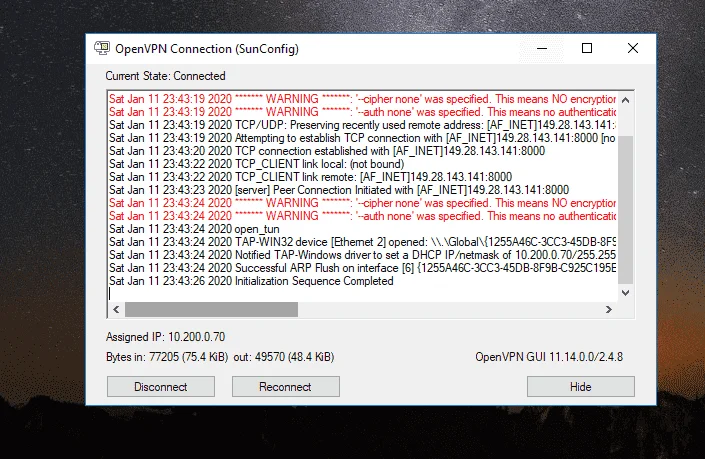
Task: Click the empty last line with text cursor in the log
Action: coord(362,294)
